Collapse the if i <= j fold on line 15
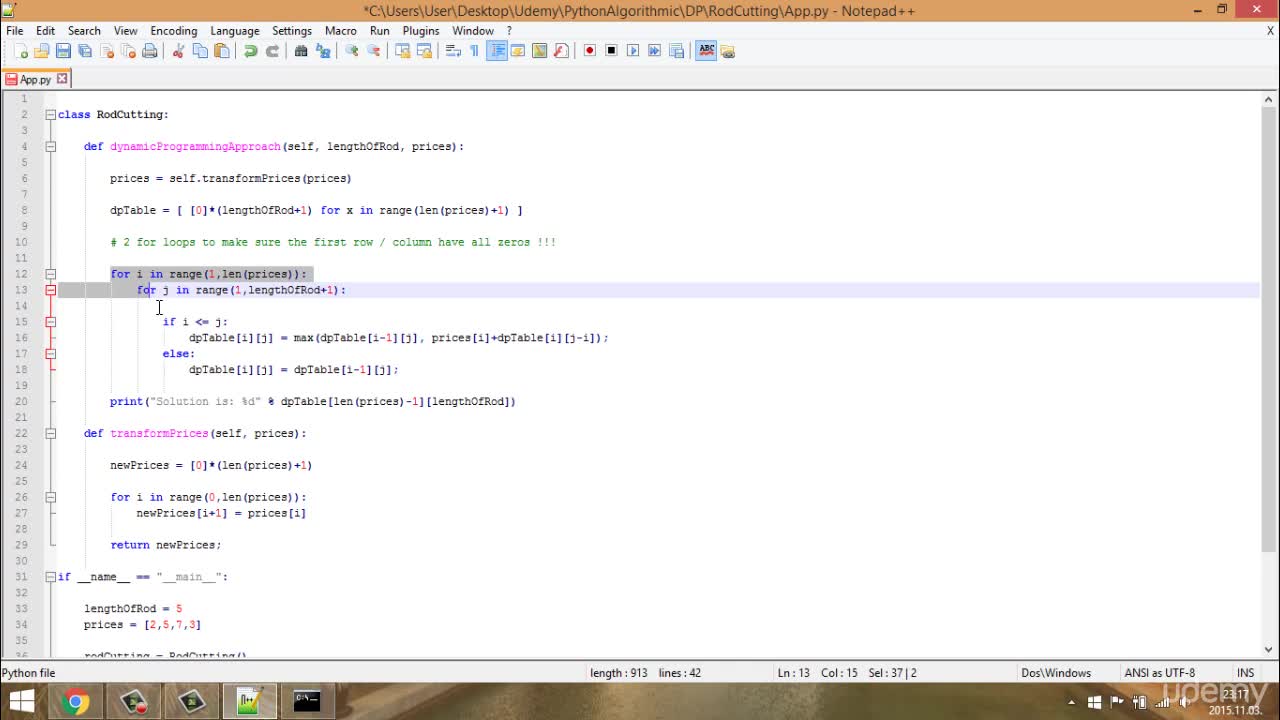 50,322
